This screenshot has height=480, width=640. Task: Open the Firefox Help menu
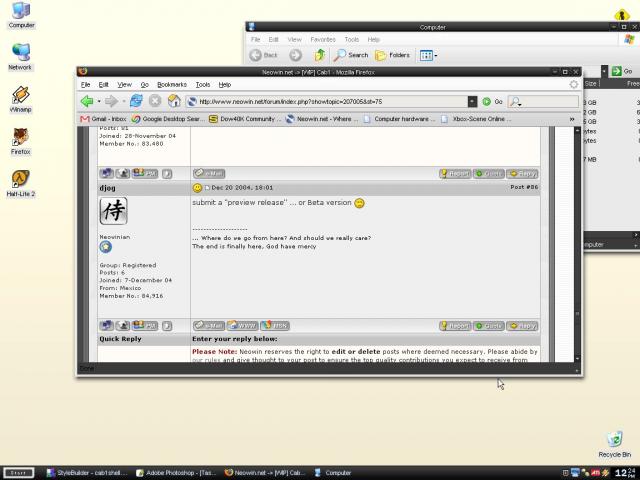[224, 84]
